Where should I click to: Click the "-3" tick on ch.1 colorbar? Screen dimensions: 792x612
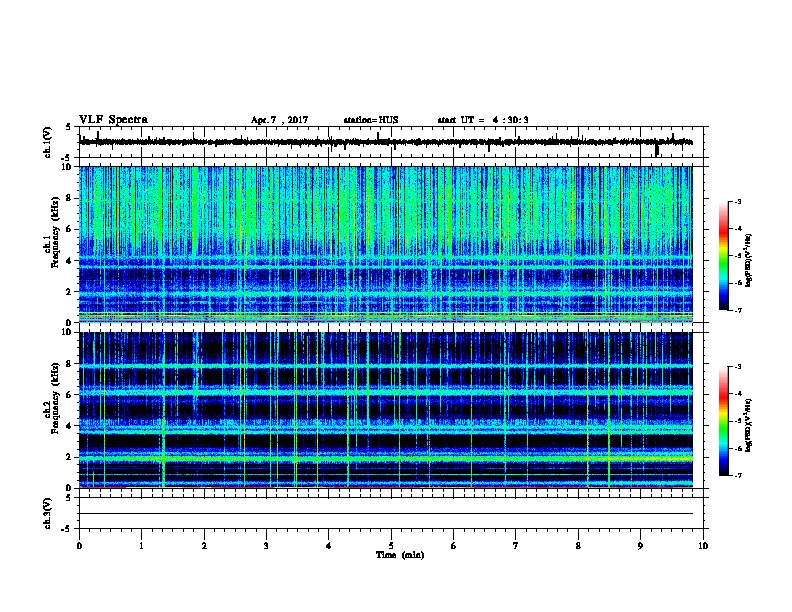pos(737,201)
